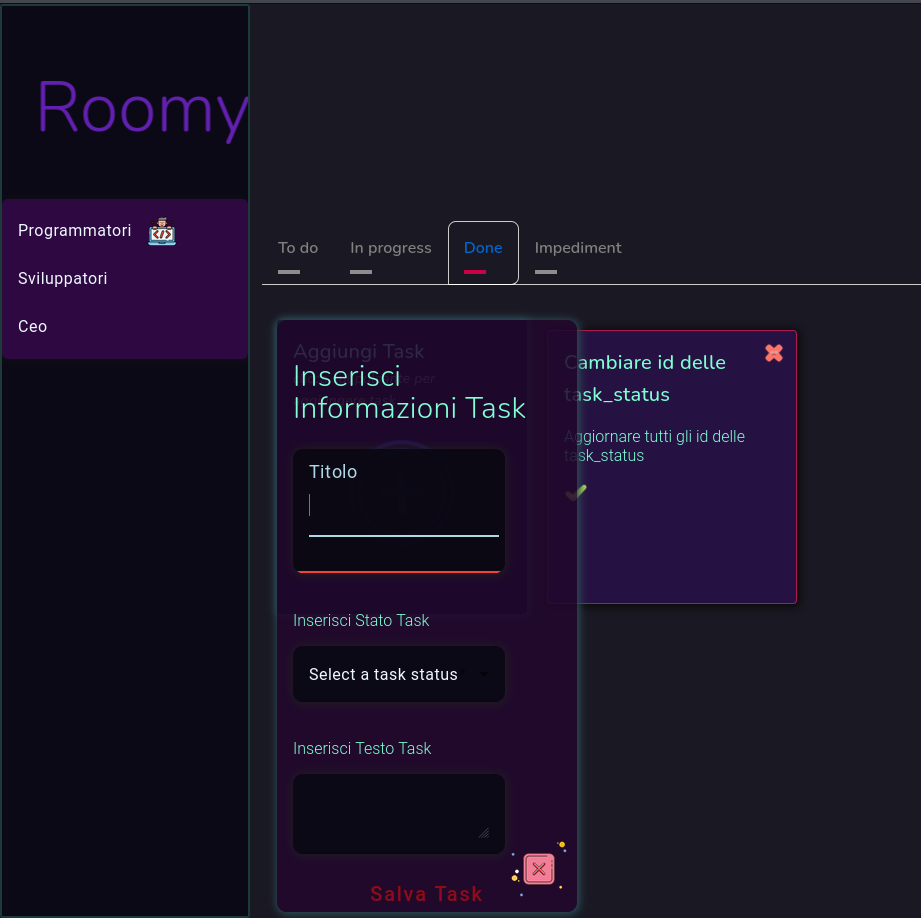Choose 'Programmatori' in the sidebar

pyautogui.click(x=74, y=230)
